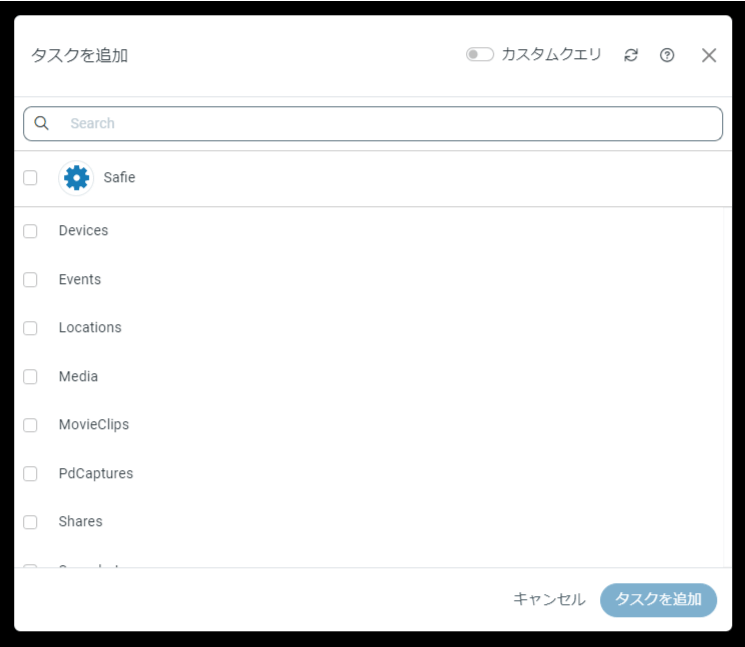Viewport: 745px width, 647px height.
Task: Toggle the カスタムクエリ switch
Action: click(479, 54)
